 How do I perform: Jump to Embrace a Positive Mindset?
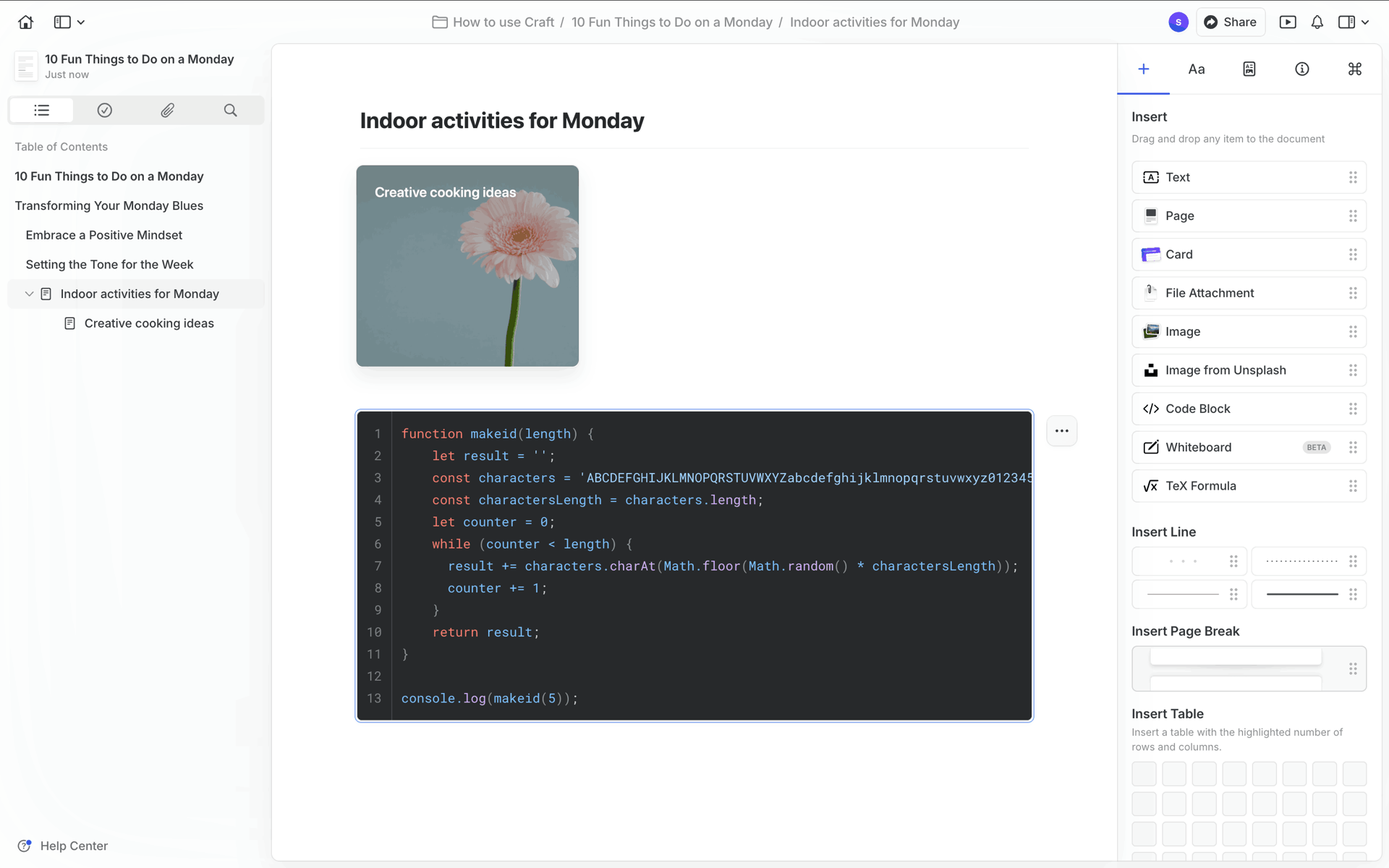pyautogui.click(x=104, y=235)
